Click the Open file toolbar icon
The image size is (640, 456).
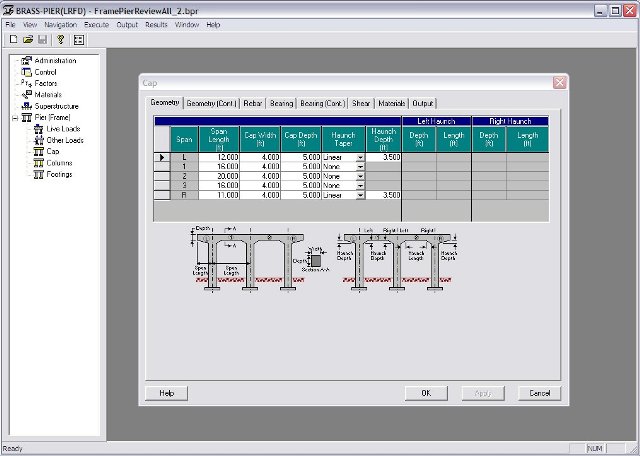(28, 40)
